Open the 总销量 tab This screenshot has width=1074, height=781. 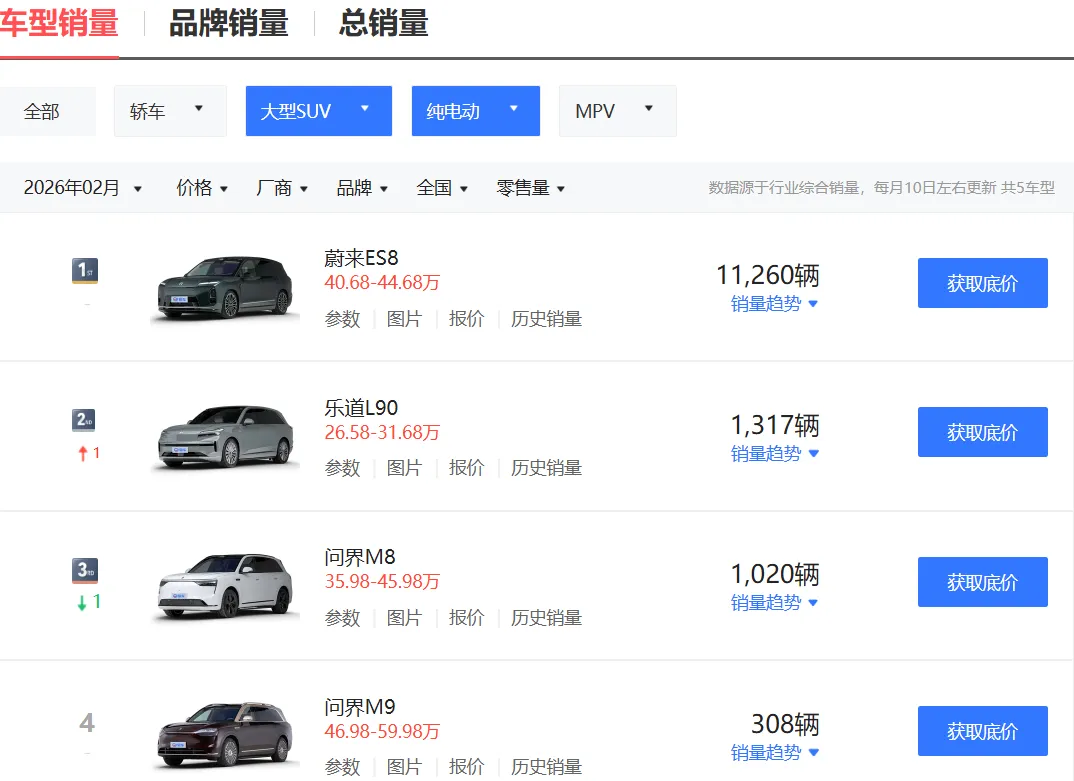(x=384, y=23)
